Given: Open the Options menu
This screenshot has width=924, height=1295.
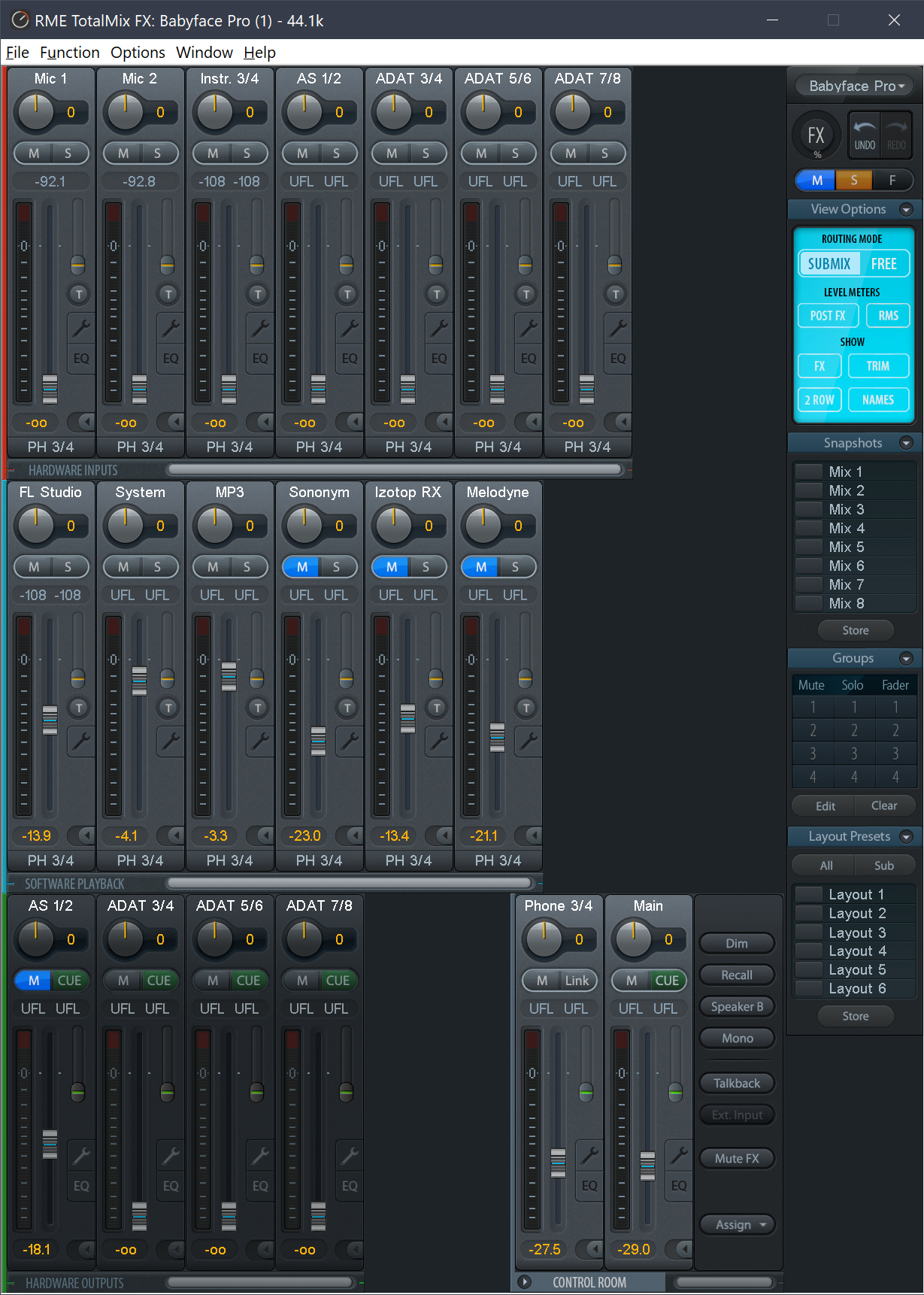Looking at the screenshot, I should (138, 53).
